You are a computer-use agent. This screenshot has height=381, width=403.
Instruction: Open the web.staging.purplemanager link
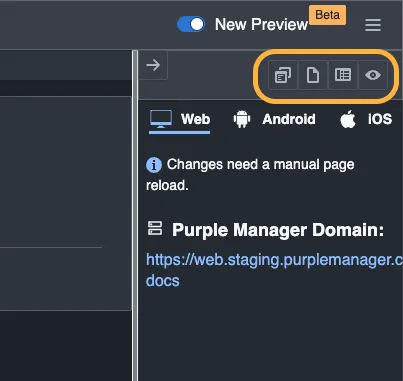tap(274, 270)
